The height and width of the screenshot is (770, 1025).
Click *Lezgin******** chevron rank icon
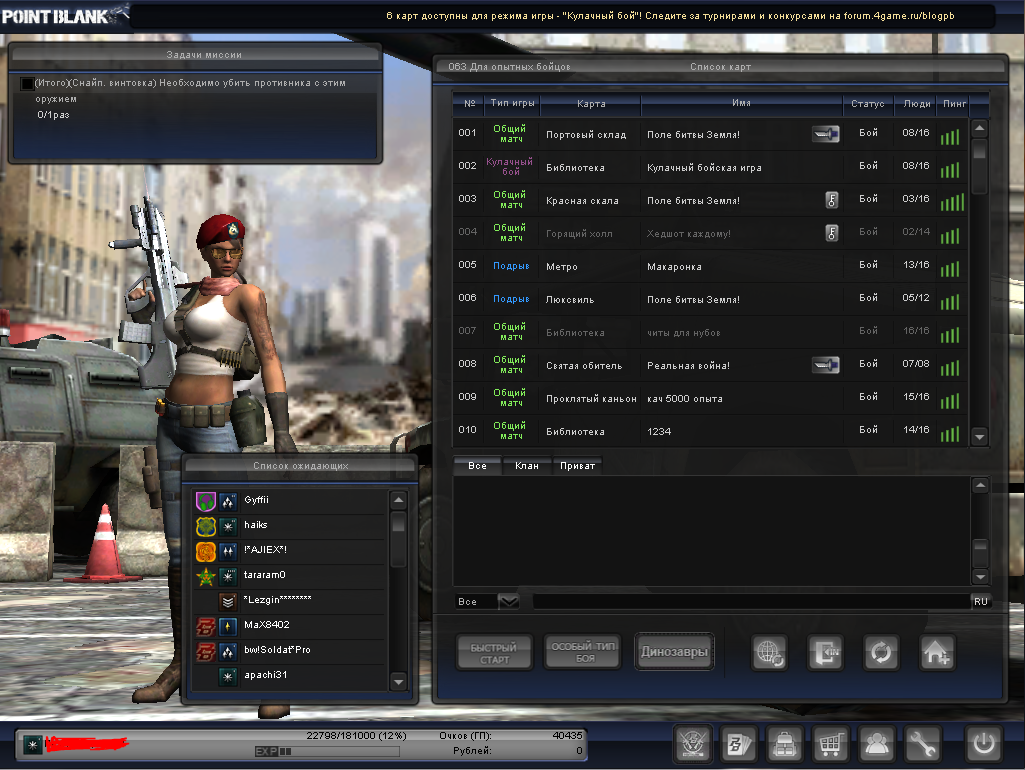click(x=227, y=601)
